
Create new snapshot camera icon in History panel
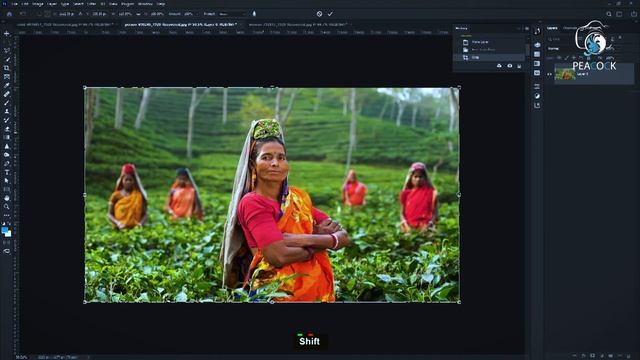[509, 66]
